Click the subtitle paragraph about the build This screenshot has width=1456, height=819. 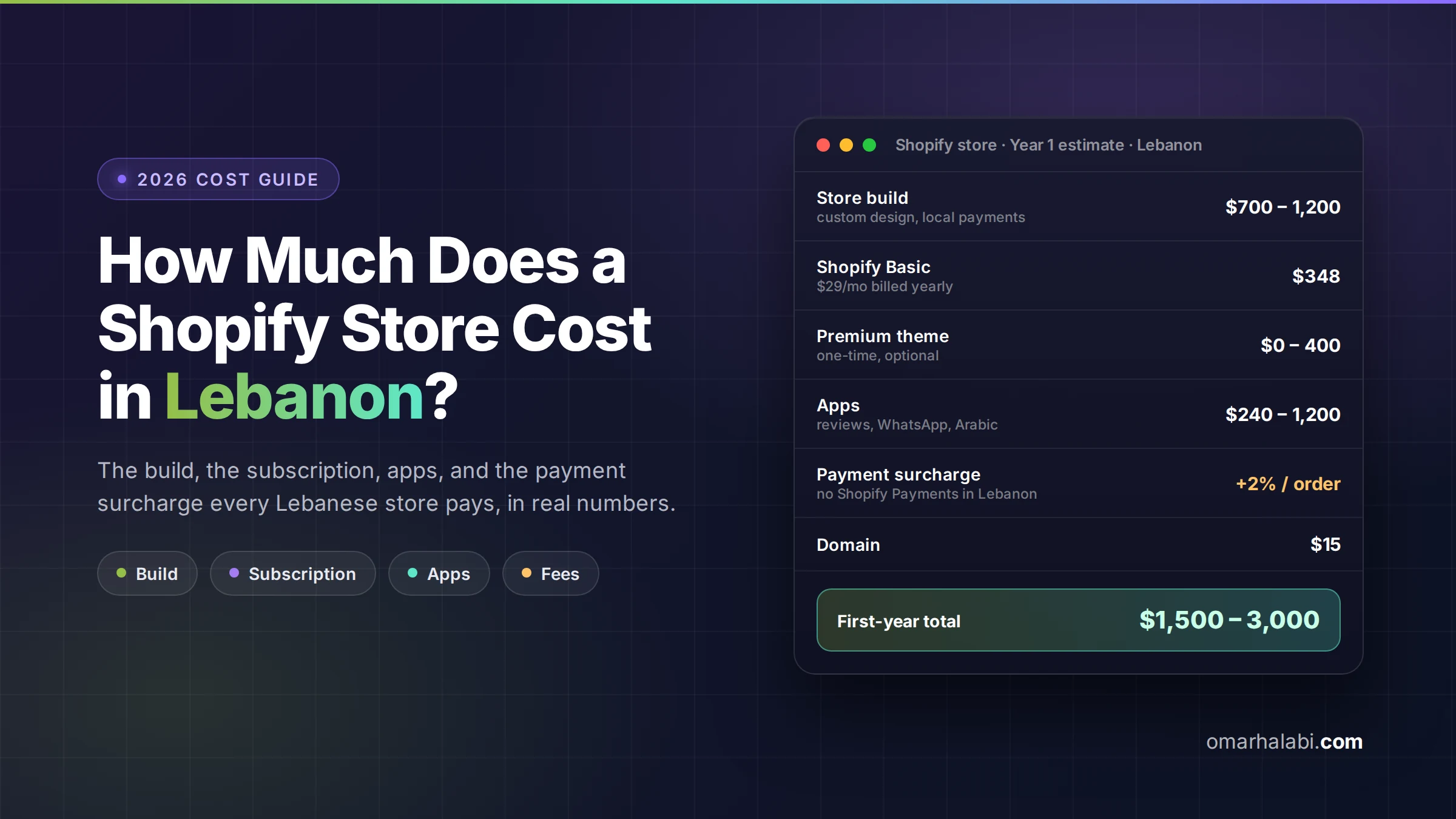click(386, 487)
